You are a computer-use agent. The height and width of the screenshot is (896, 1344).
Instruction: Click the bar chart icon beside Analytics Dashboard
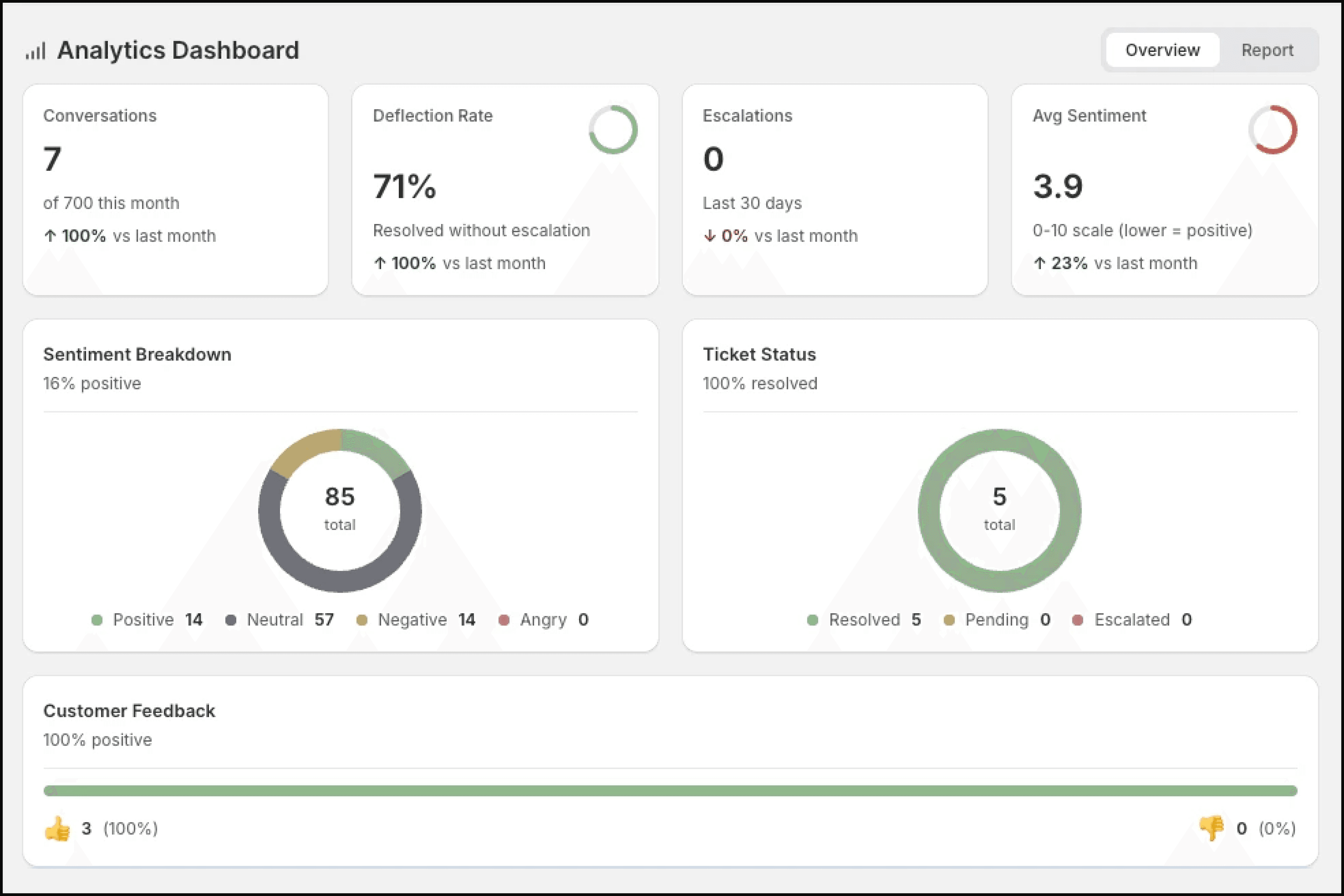(x=35, y=51)
